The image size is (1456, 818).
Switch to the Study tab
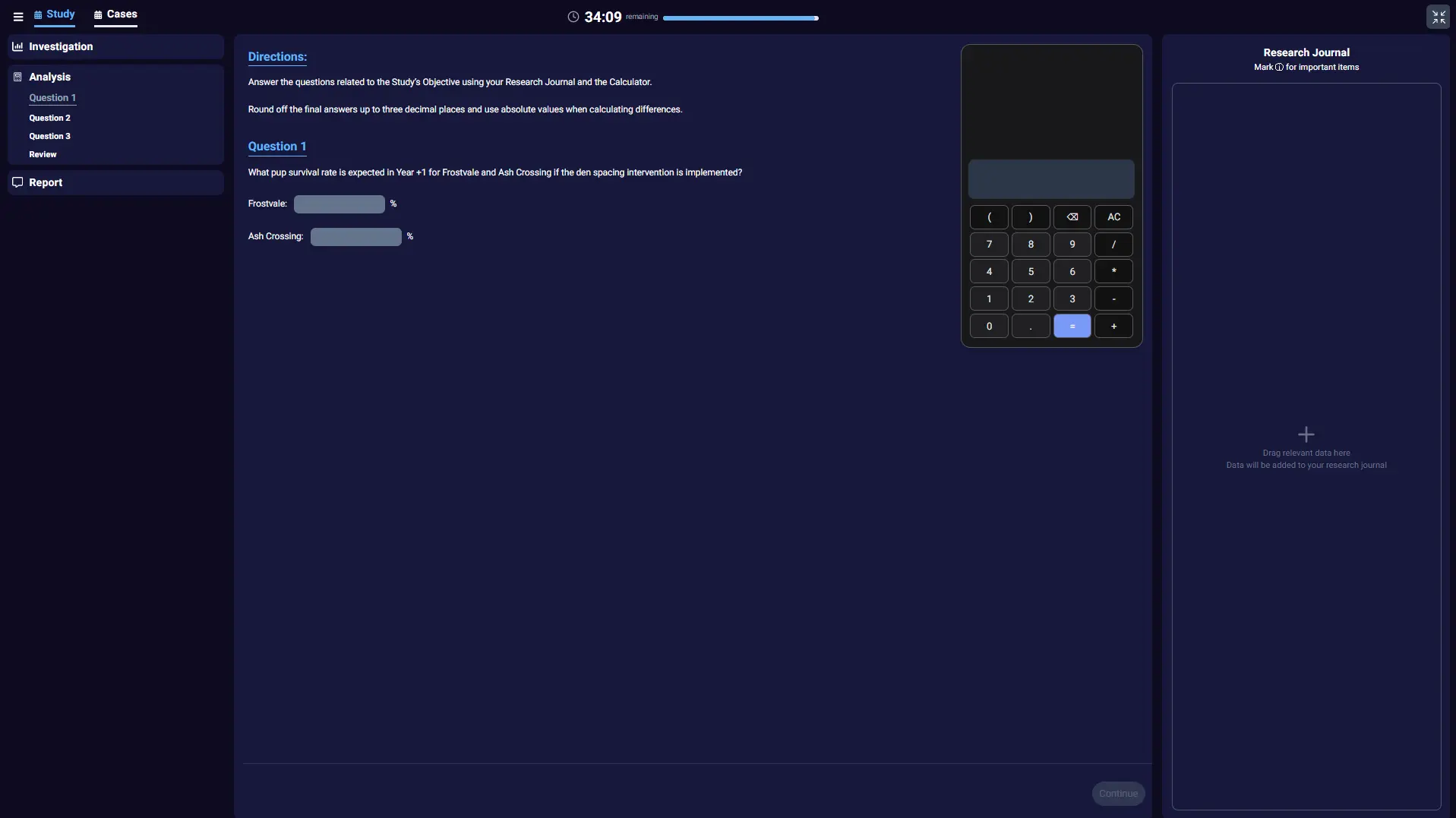[x=54, y=14]
